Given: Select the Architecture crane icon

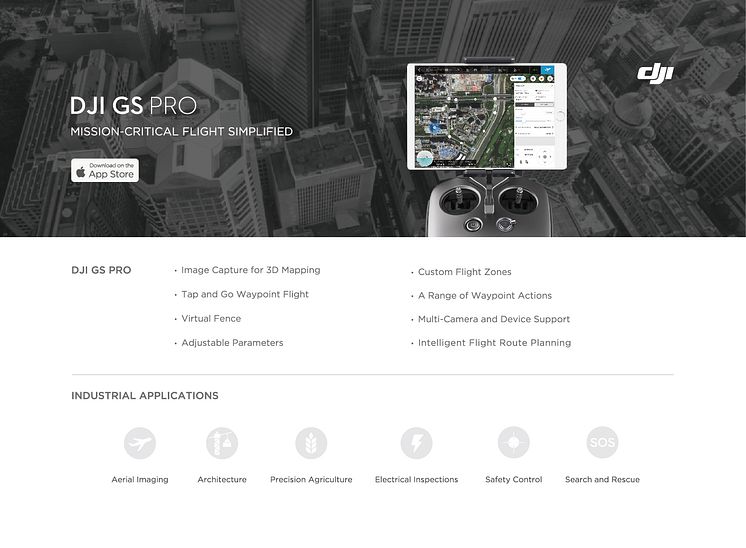Looking at the screenshot, I should point(222,443).
